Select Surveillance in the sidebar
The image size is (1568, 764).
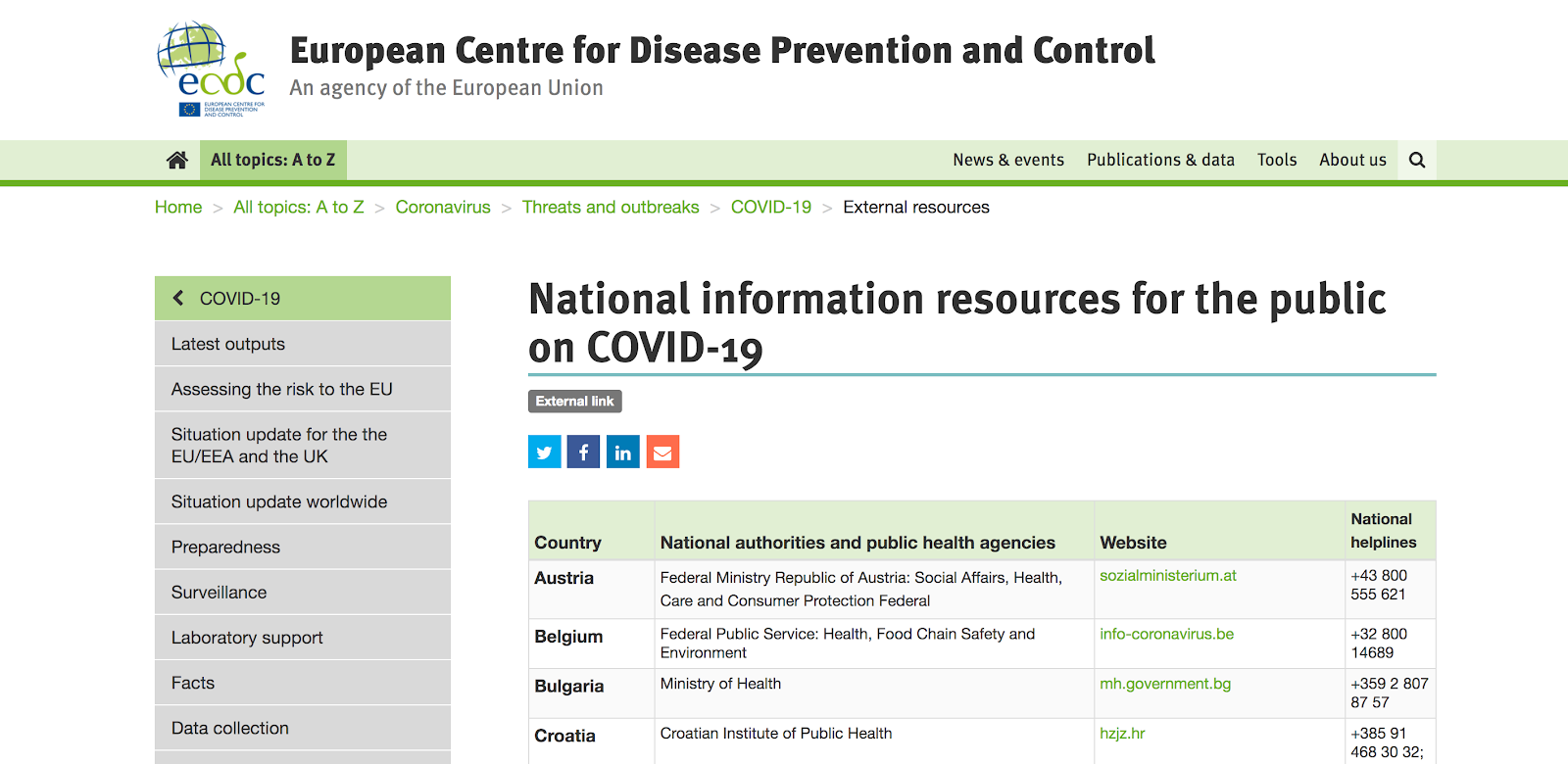point(303,592)
